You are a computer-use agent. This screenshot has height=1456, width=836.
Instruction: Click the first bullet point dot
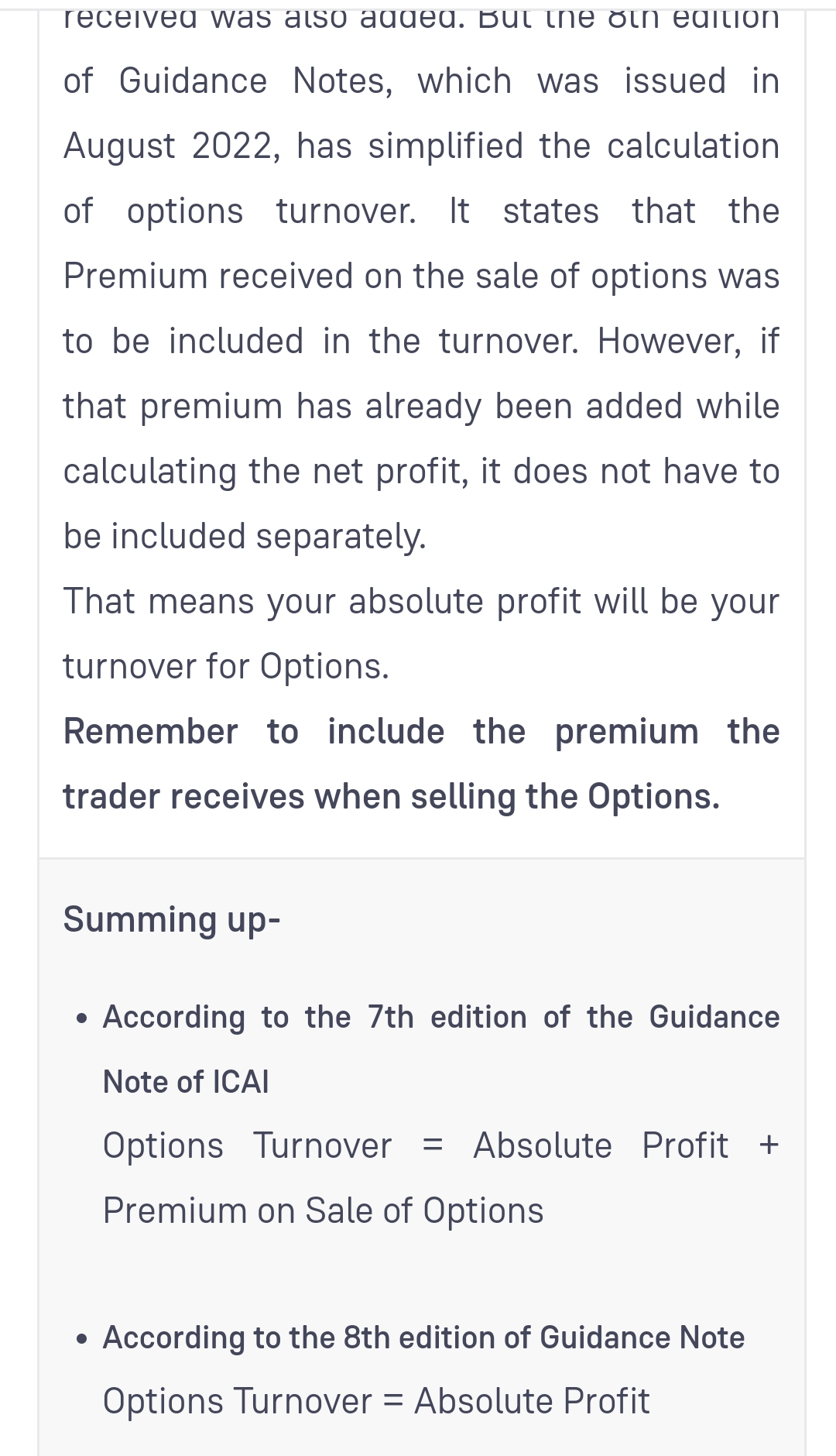82,1018
